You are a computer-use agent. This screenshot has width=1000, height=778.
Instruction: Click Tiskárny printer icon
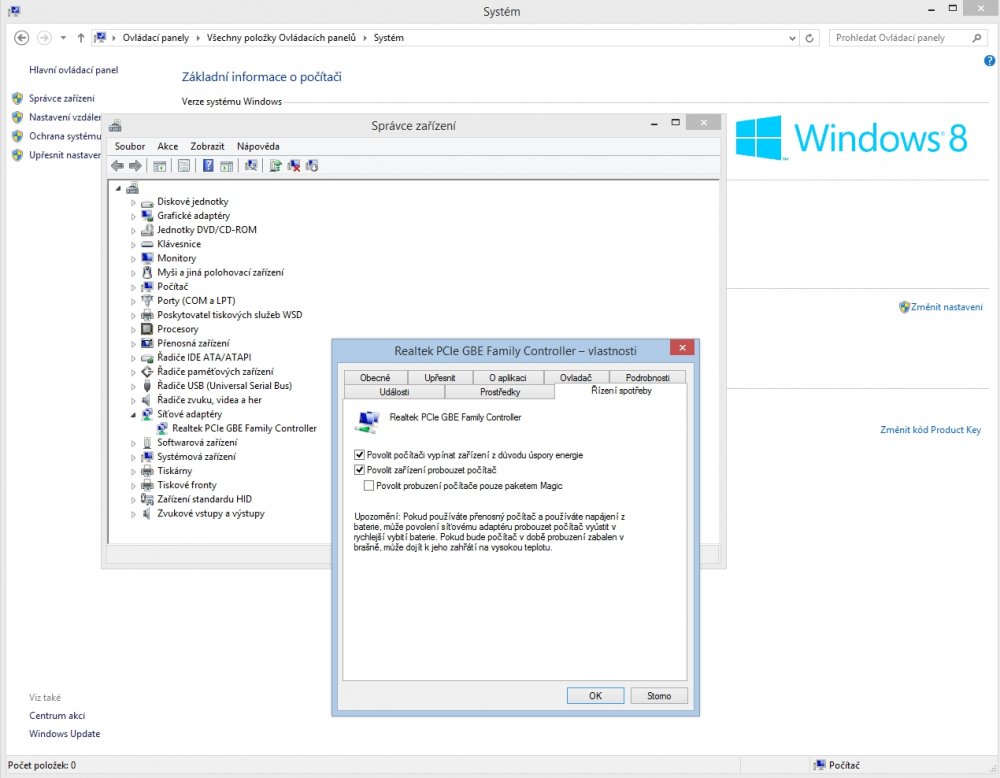(x=147, y=471)
